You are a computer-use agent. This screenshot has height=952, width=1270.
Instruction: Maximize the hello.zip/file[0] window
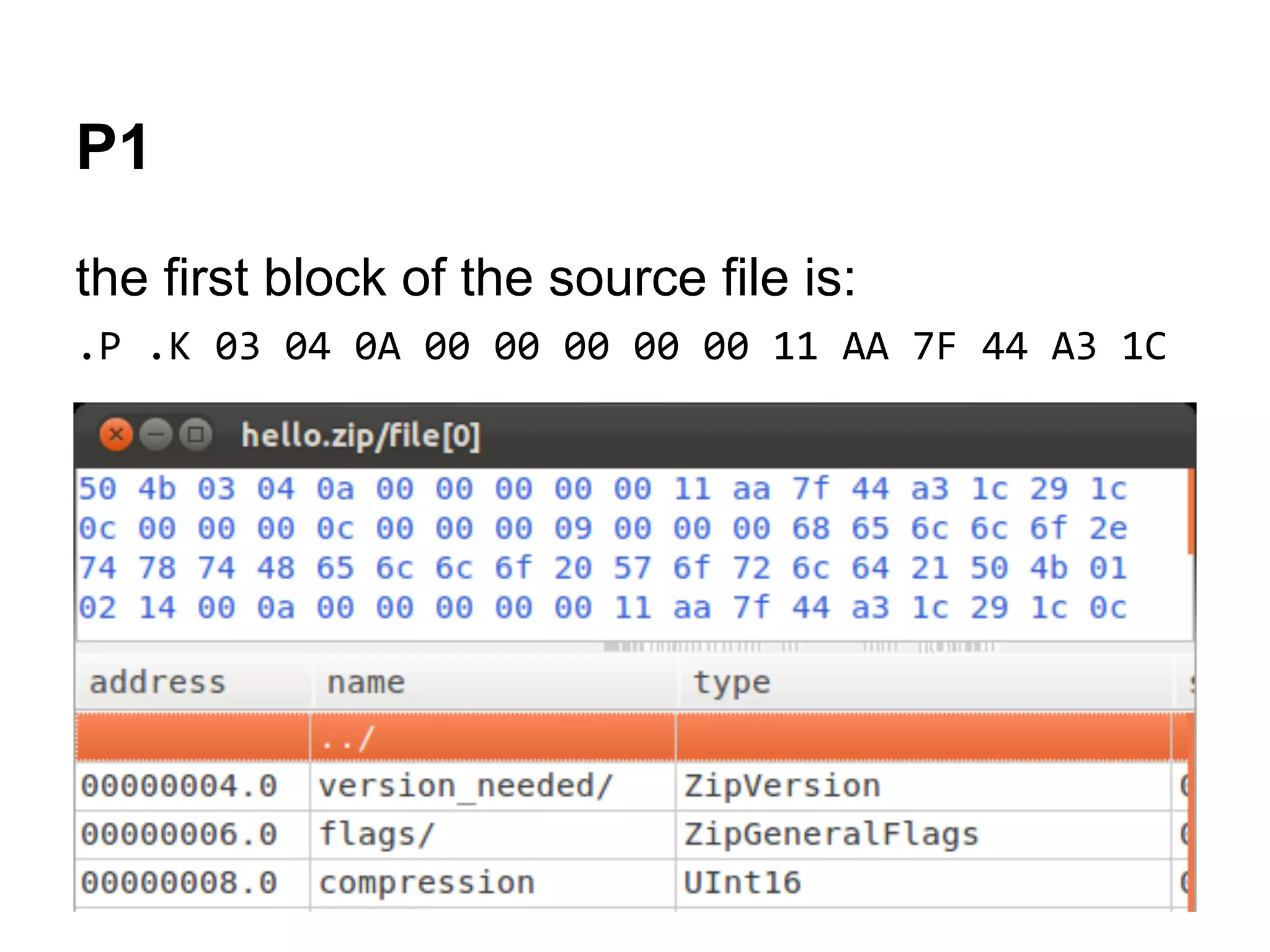tap(196, 434)
